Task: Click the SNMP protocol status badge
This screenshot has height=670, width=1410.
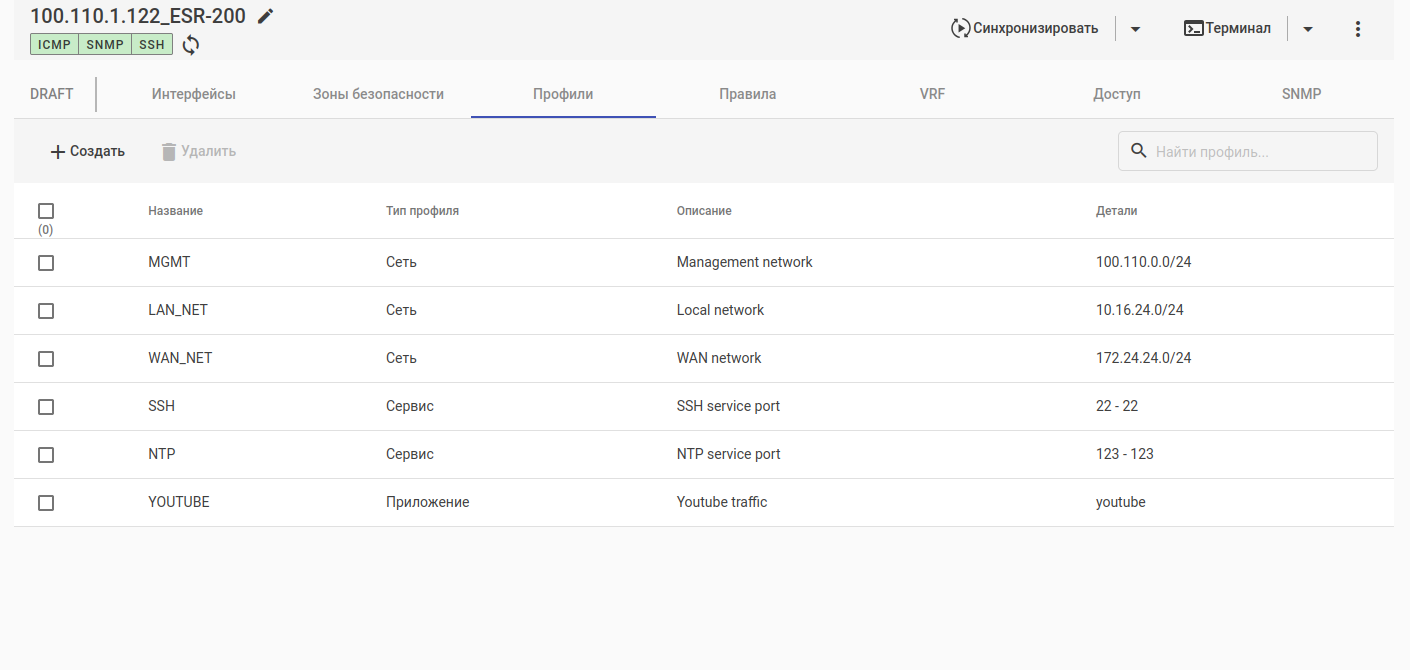Action: (x=104, y=45)
